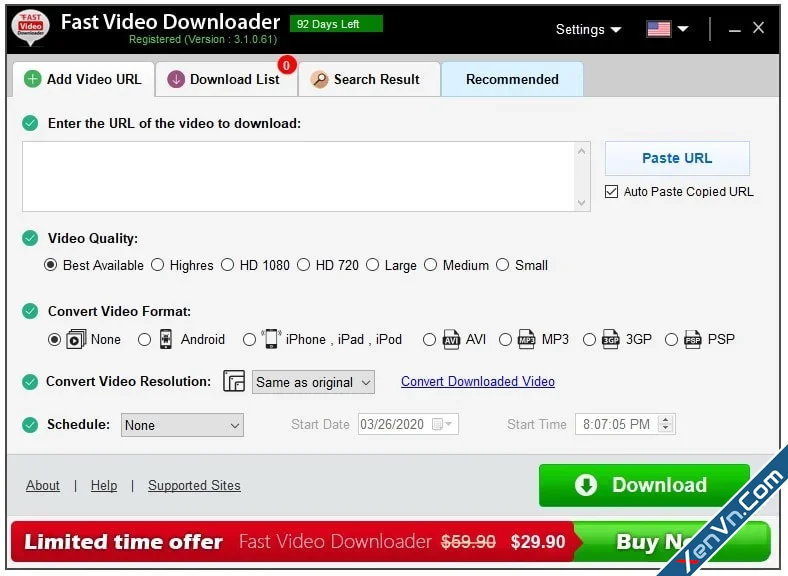Switch to the Add Video URL tab
The height and width of the screenshot is (576, 788).
[83, 79]
